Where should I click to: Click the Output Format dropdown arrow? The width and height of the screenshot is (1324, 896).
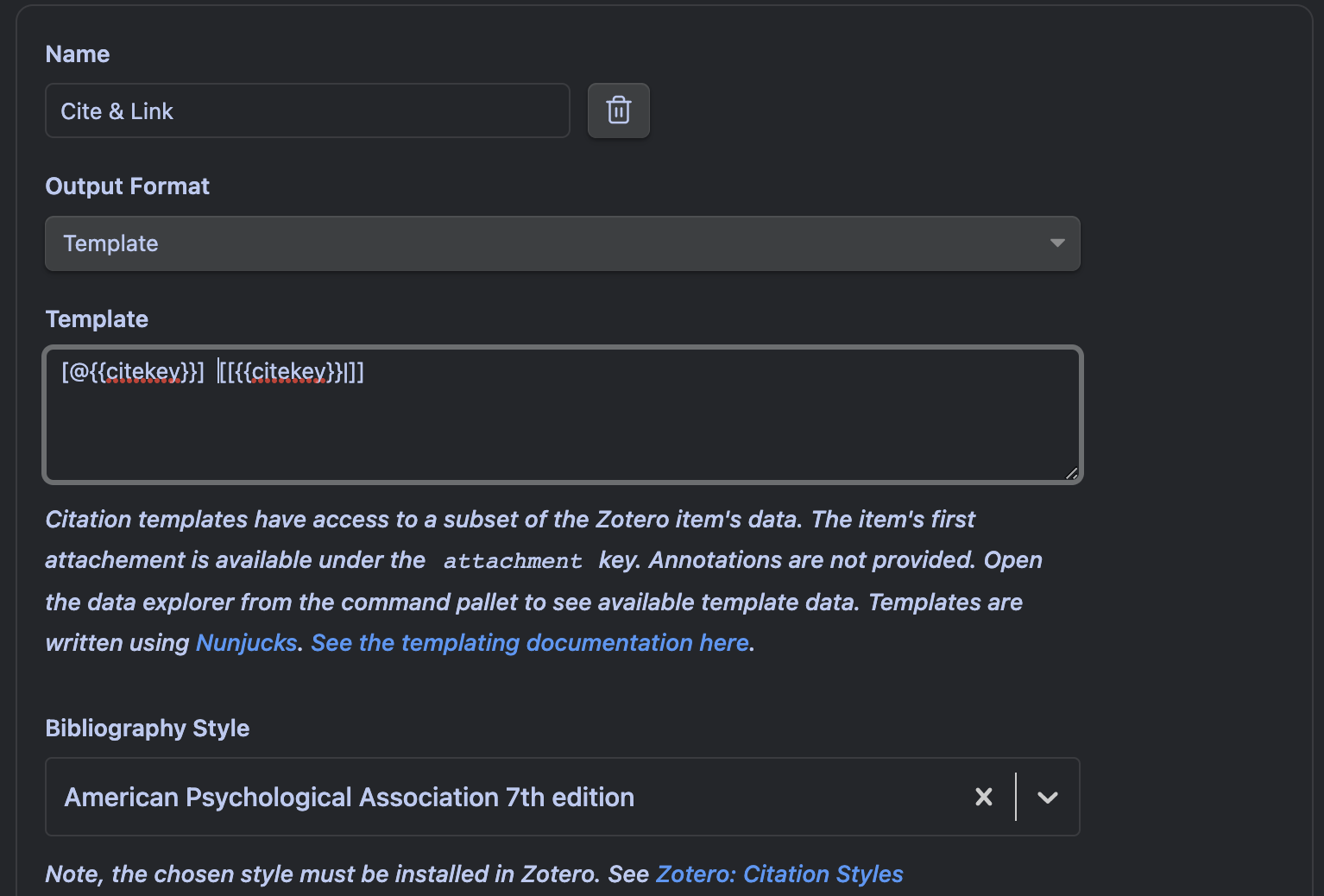pos(1057,243)
